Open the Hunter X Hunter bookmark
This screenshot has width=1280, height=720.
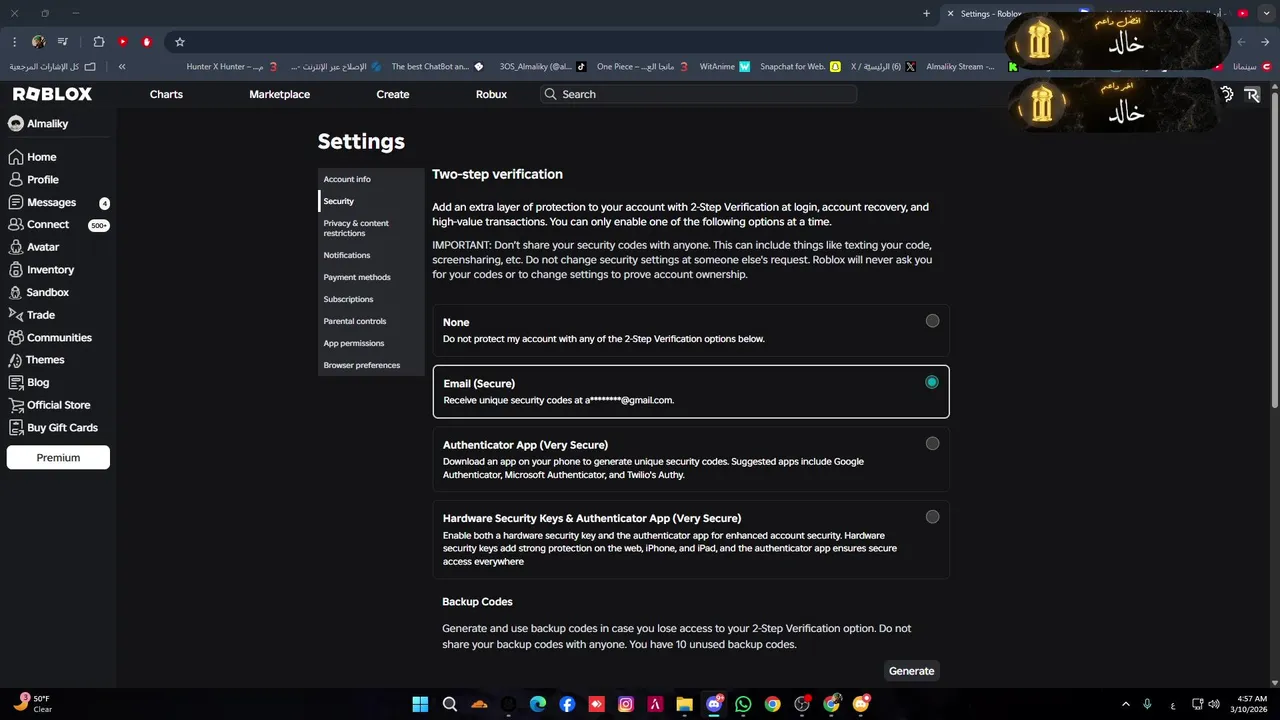click(232, 67)
